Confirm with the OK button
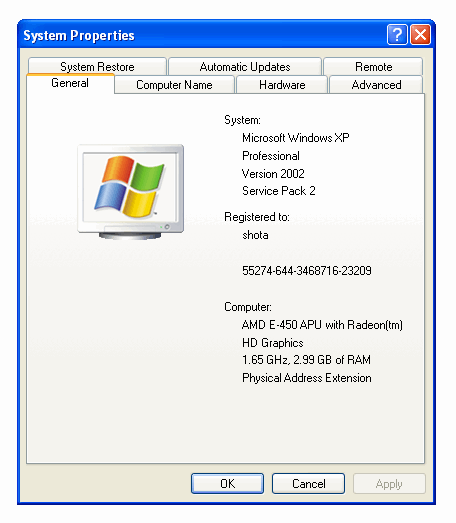This screenshot has width=456, height=523. 227,483
